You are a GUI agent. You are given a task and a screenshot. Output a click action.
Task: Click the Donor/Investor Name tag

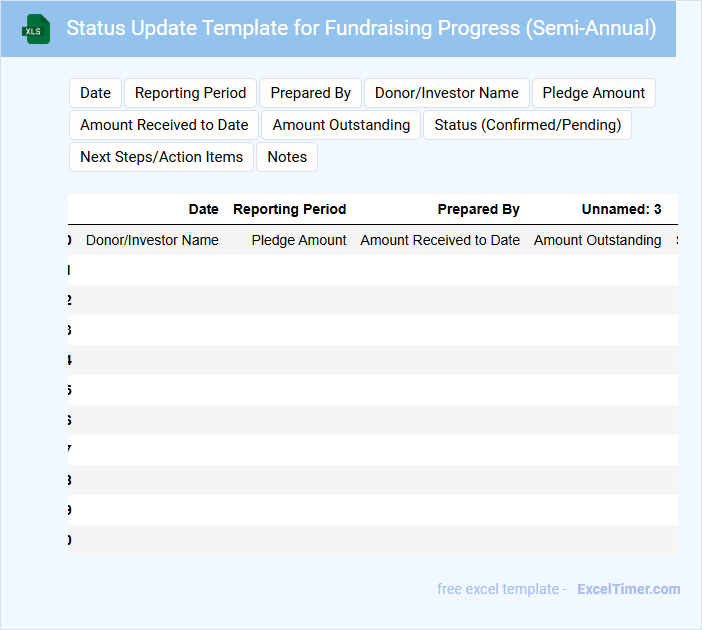click(446, 93)
